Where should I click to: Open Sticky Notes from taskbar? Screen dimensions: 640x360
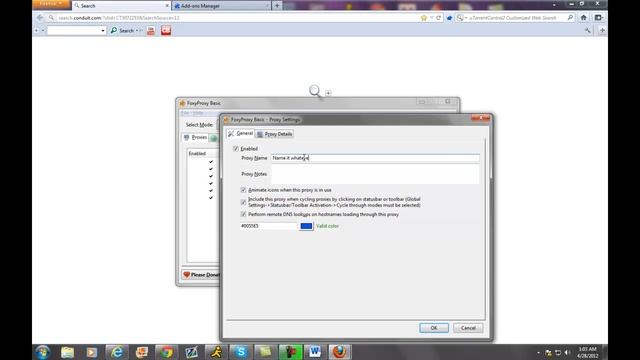tap(265, 352)
